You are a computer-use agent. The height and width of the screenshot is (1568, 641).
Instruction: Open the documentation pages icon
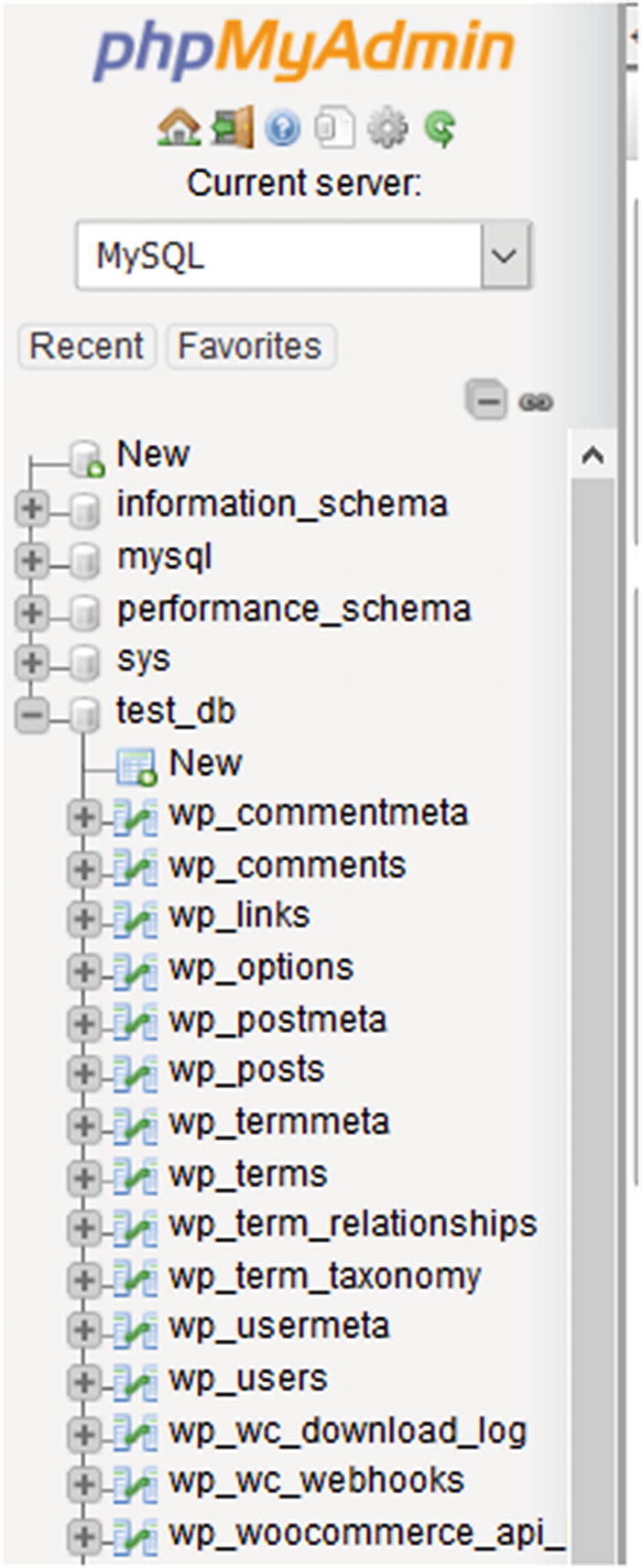pos(335,126)
